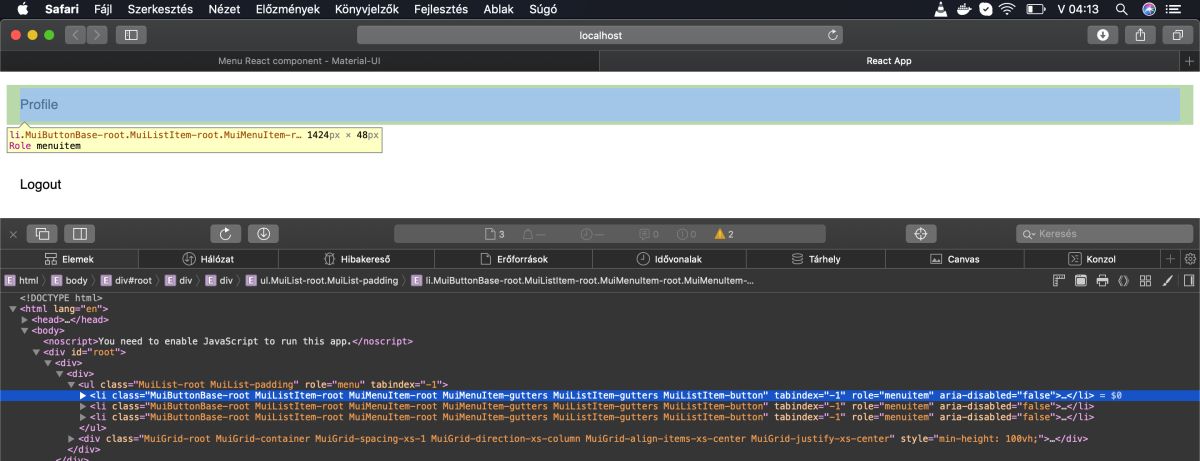Select the React App browser tab
This screenshot has width=1200, height=461.
[889, 61]
